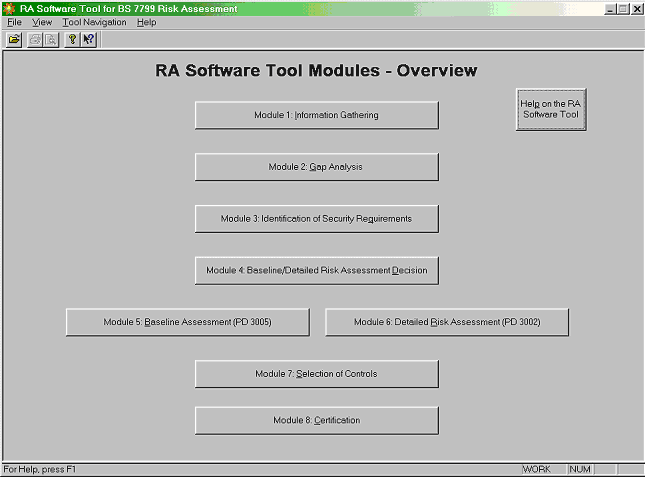Click the Print Preview toolbar icon
This screenshot has width=645, height=477.
(x=51, y=40)
